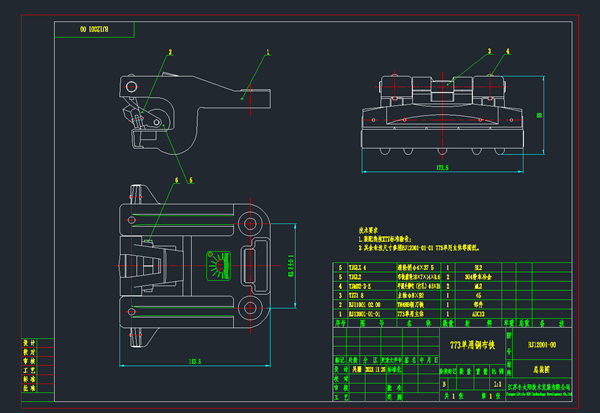The width and height of the screenshot is (600, 413).
Task: Click the 113.5 length dimension text
Action: [x=195, y=361]
